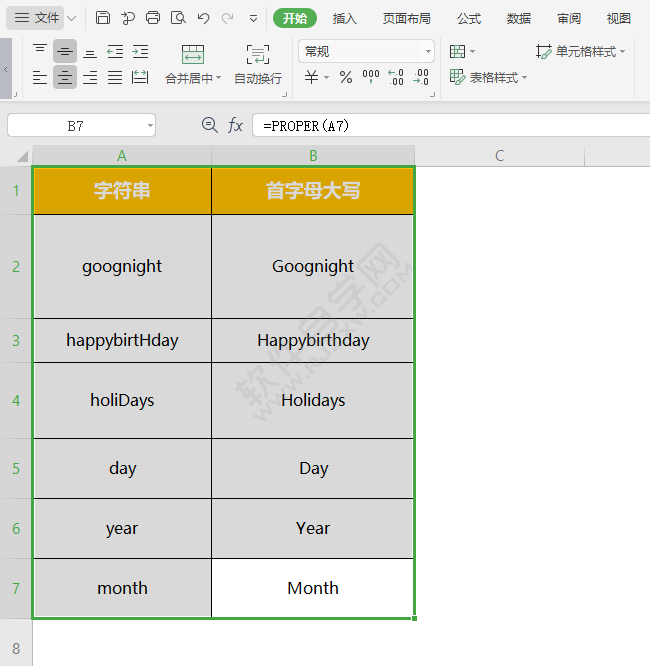Toggle center horizontal alignment

click(65, 78)
